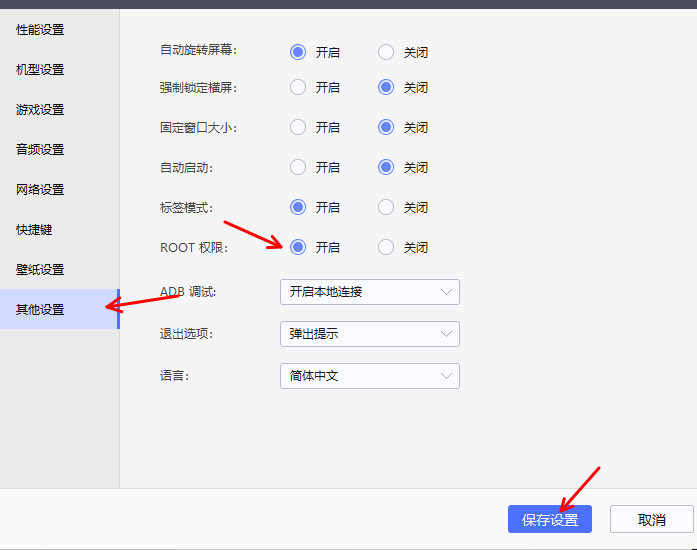
Task: Disable 自动旋转屏幕 with 关闭 radio
Action: [x=386, y=52]
